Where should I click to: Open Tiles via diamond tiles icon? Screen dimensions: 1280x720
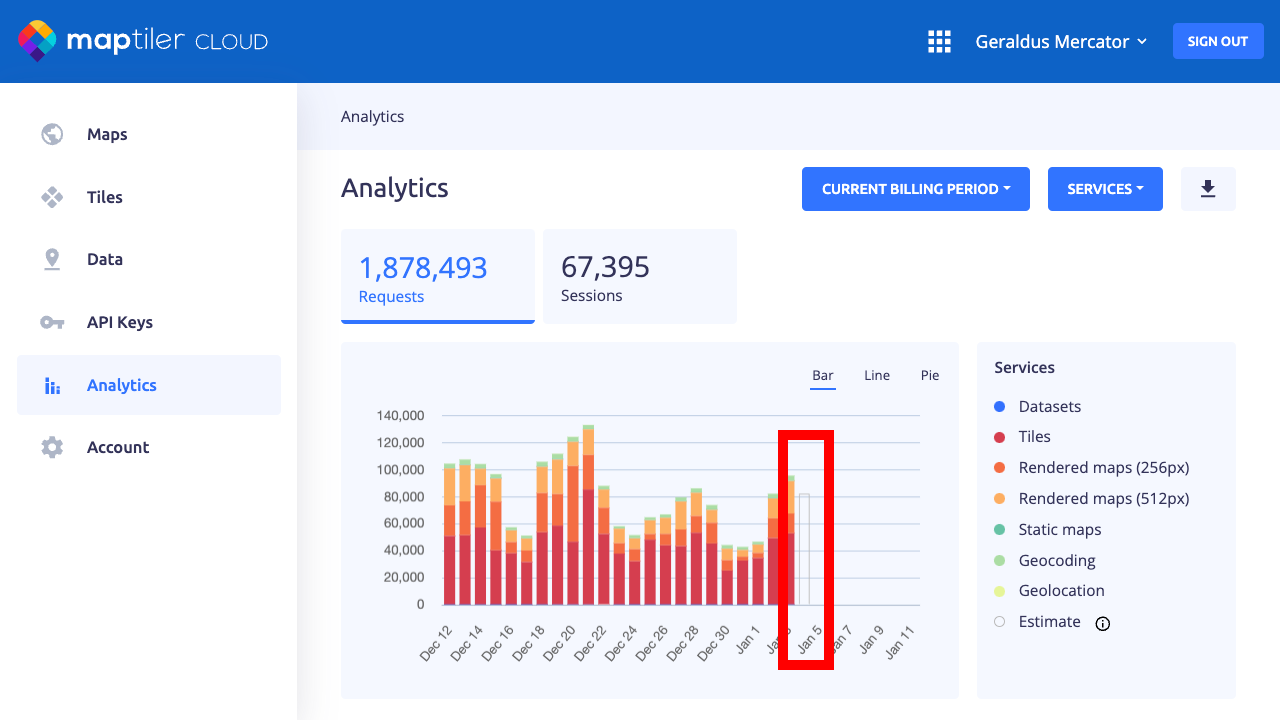[x=52, y=197]
